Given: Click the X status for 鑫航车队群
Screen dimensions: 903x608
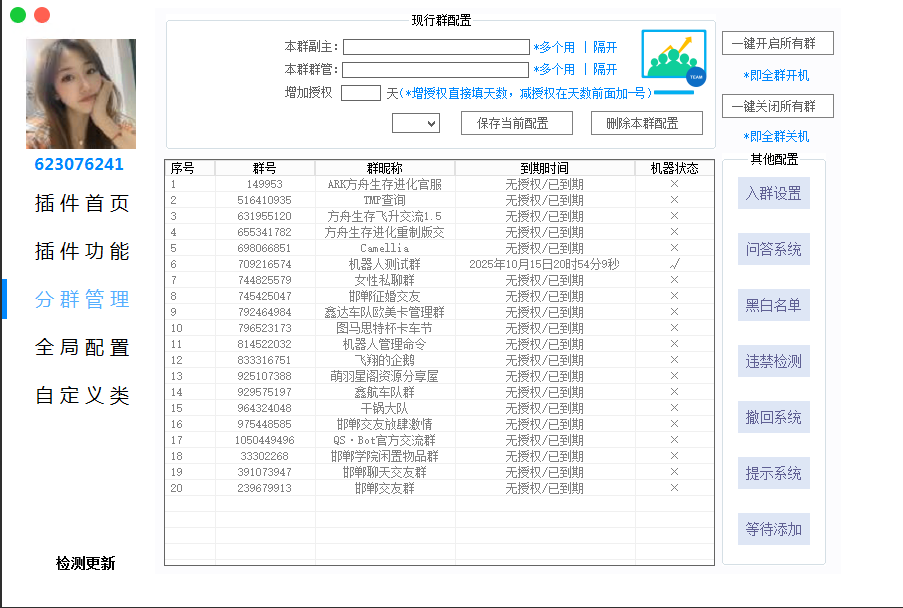Looking at the screenshot, I should pos(674,392).
